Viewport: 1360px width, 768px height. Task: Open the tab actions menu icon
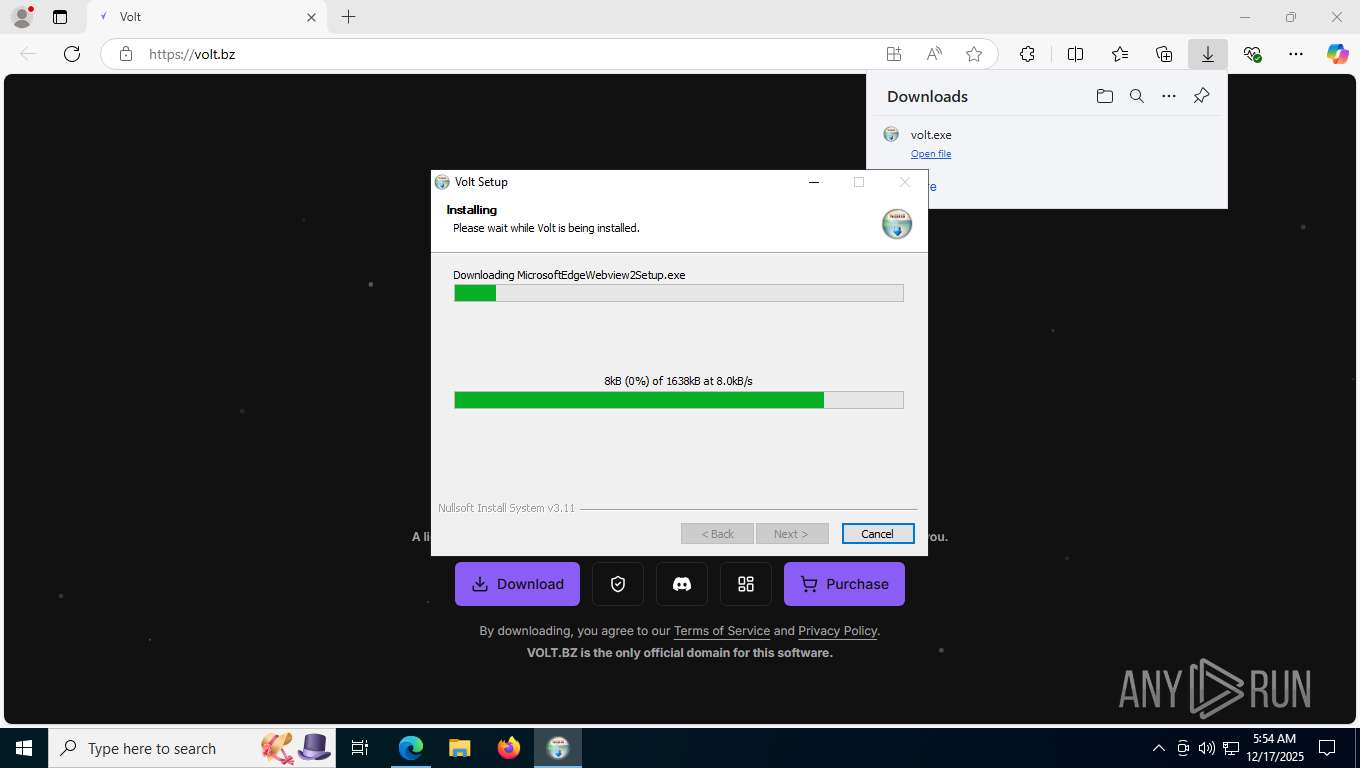coord(60,17)
